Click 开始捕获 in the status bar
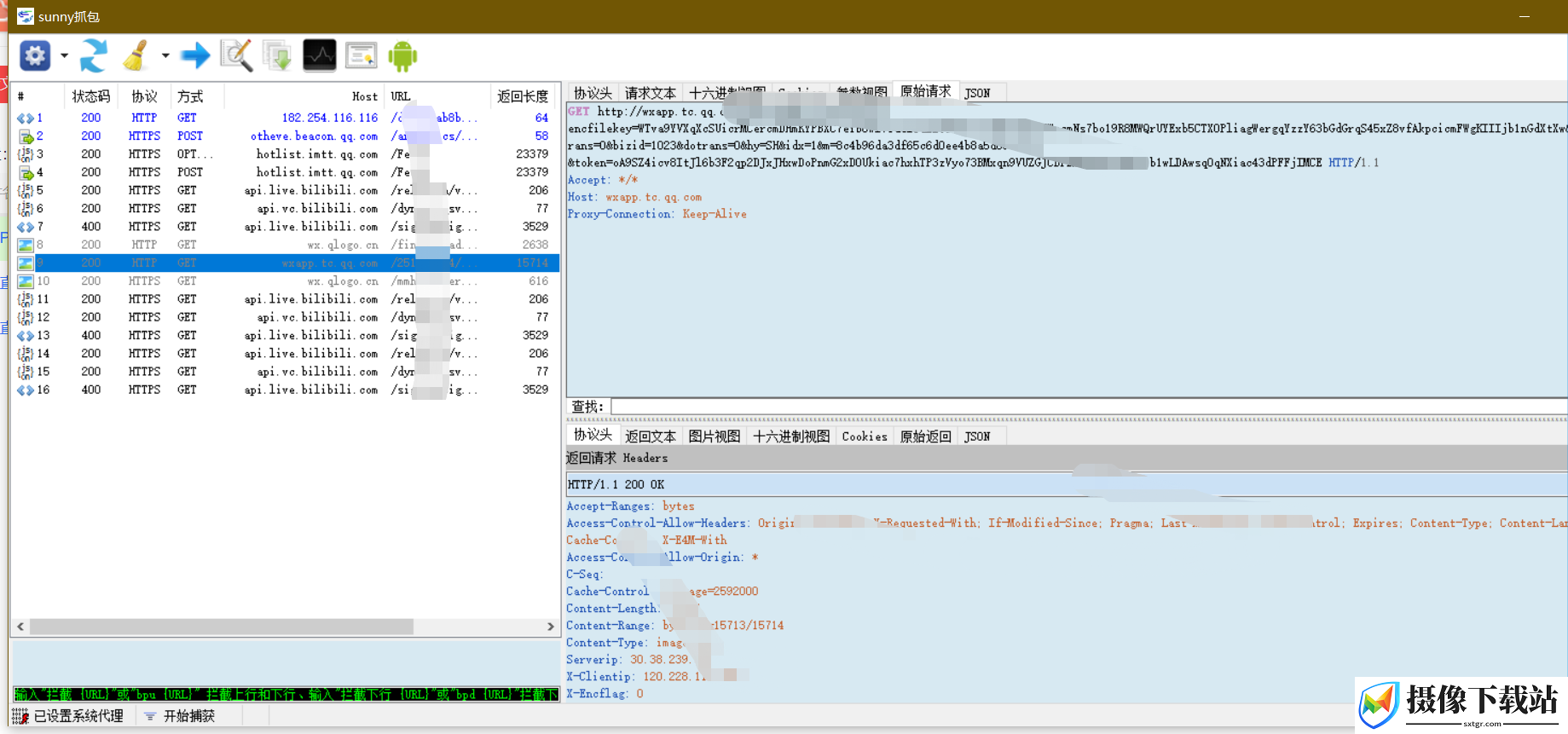Screen dimensions: 1568x734 tap(189, 716)
